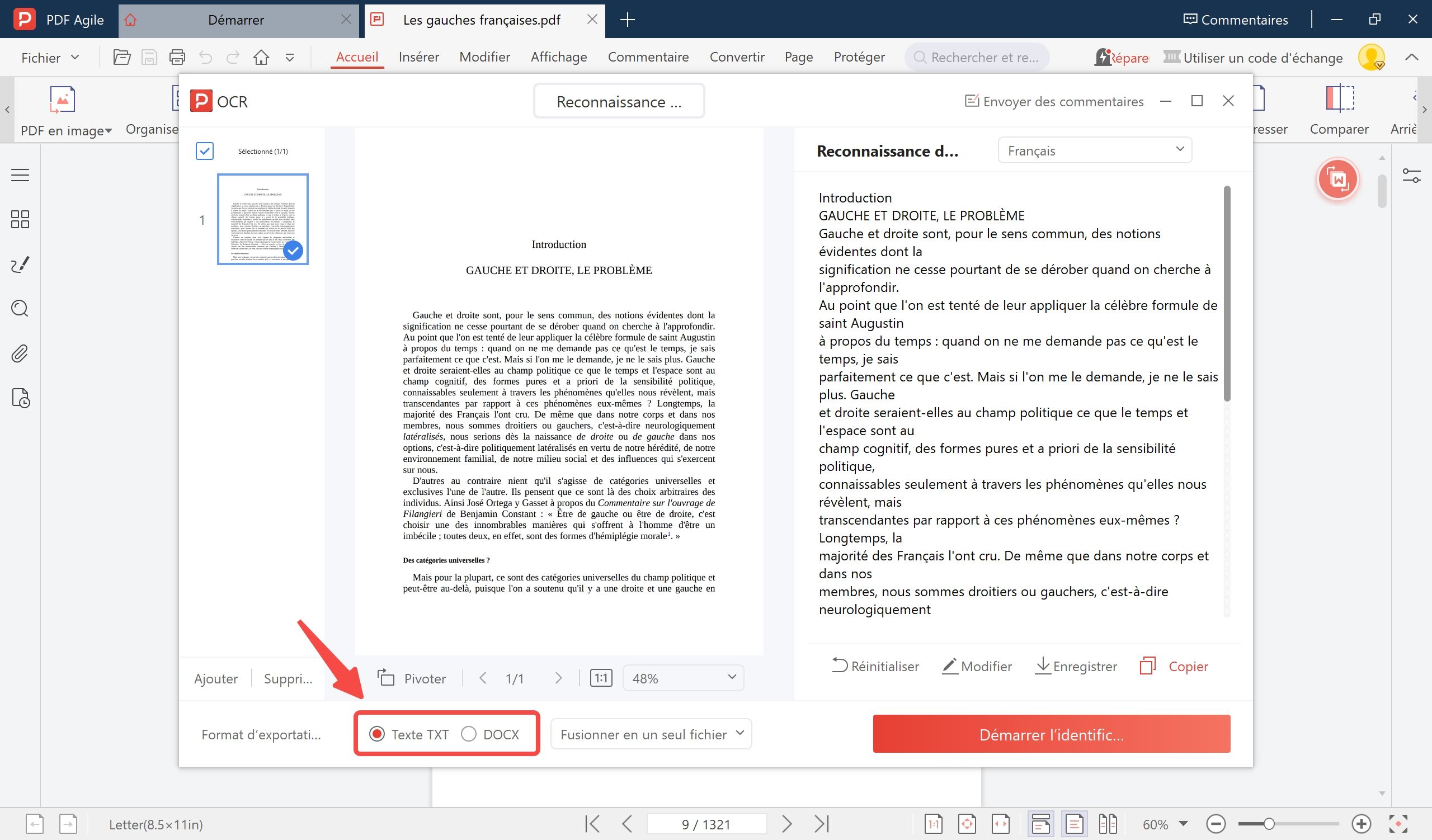Open quick access toolbar customize arrow
Screen dimensions: 1432x840
[290, 58]
